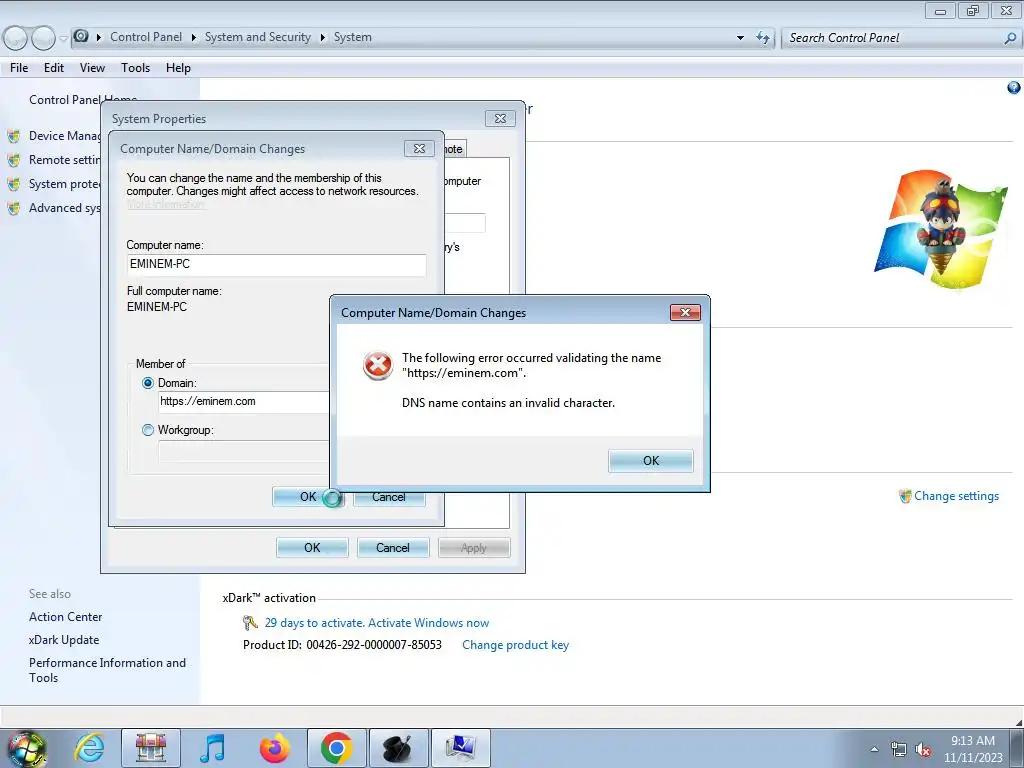Screen dimensions: 1024x768
Task: Click the grayed Apply button in System Properties
Action: click(x=473, y=548)
